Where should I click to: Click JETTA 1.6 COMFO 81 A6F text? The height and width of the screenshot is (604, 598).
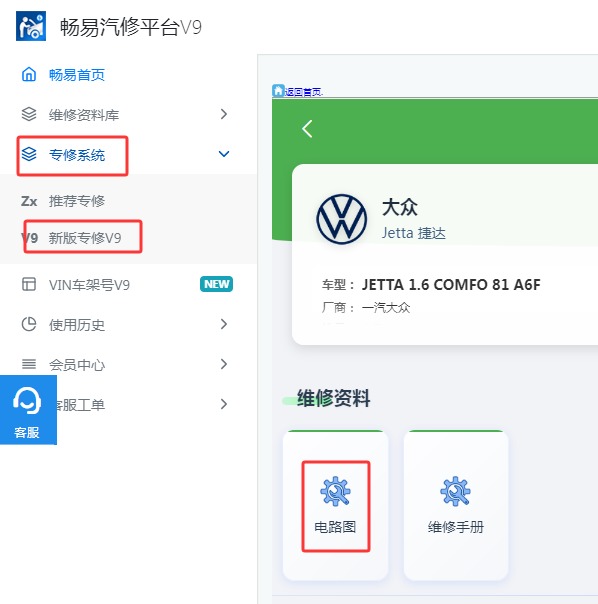tap(451, 285)
